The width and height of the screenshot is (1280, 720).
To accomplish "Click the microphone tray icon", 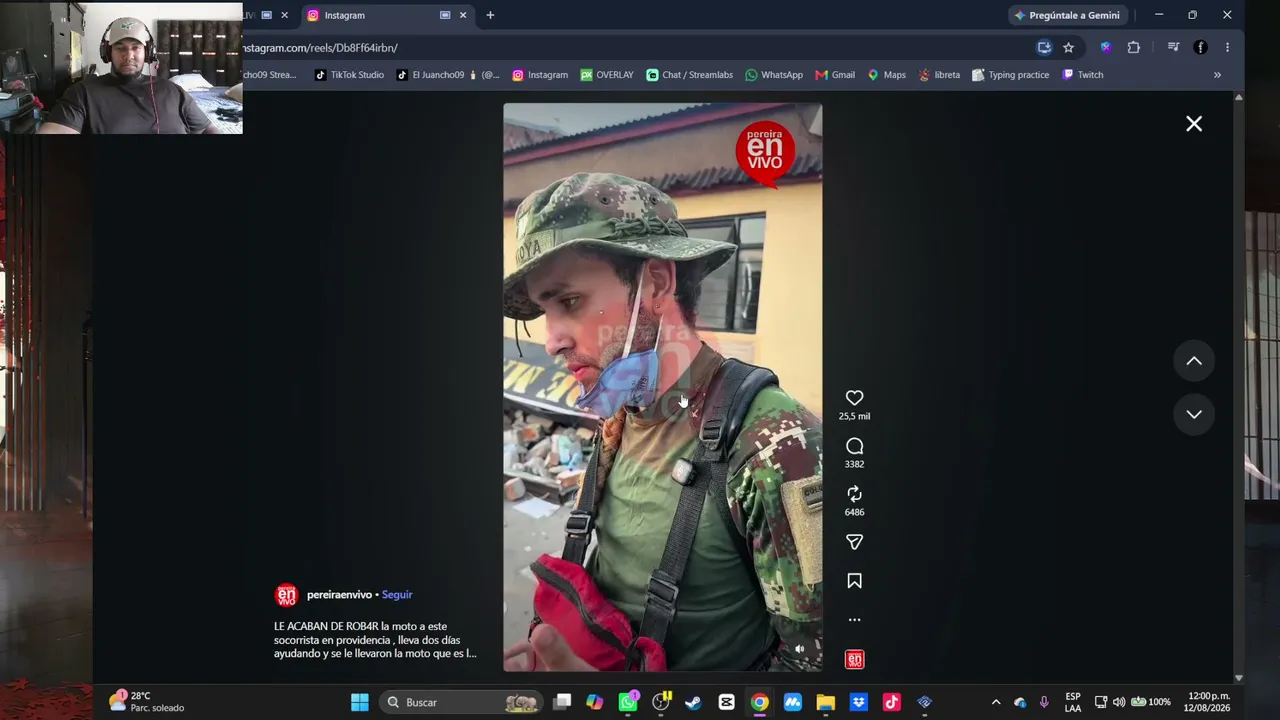I will click(x=1044, y=702).
